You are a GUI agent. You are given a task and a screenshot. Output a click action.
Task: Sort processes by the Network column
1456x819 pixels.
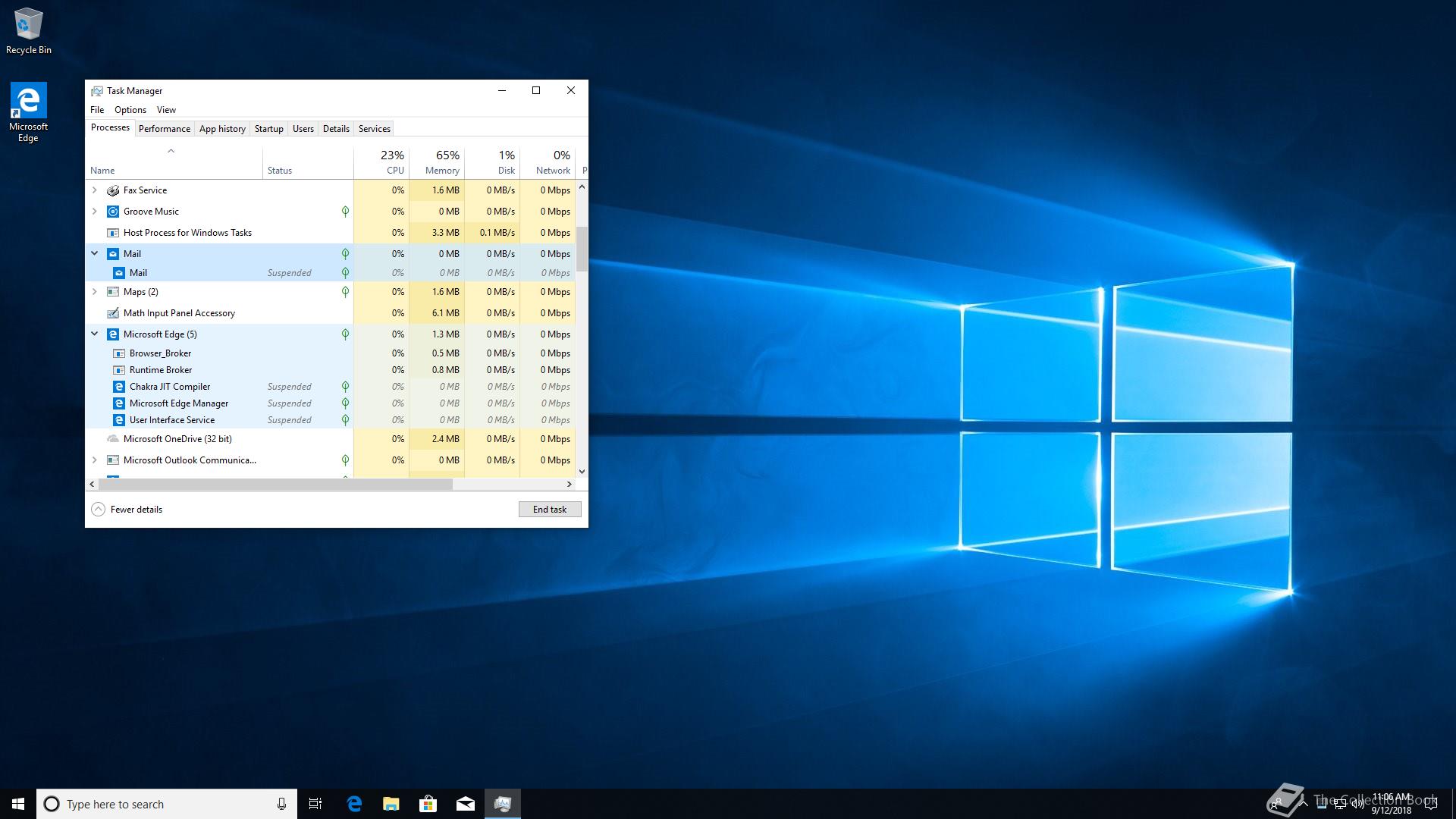point(548,162)
